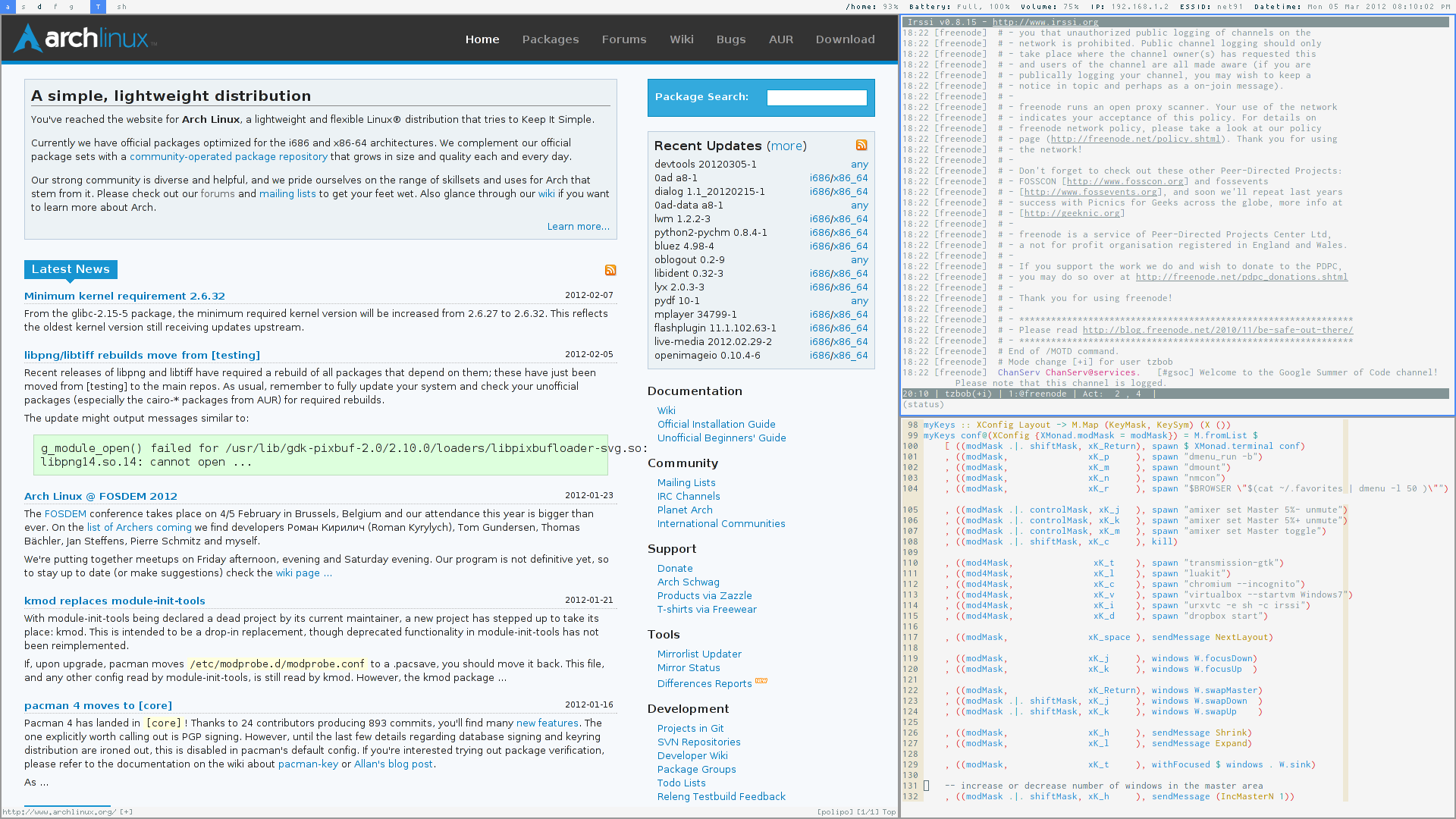Click 'x86_64' arch link for flashplugin

[851, 328]
